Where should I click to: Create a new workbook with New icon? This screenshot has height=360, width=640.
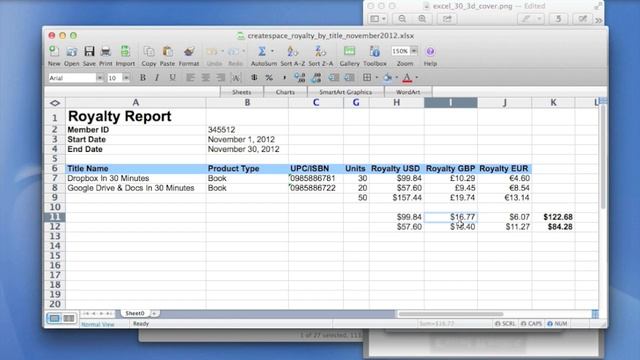coord(53,52)
